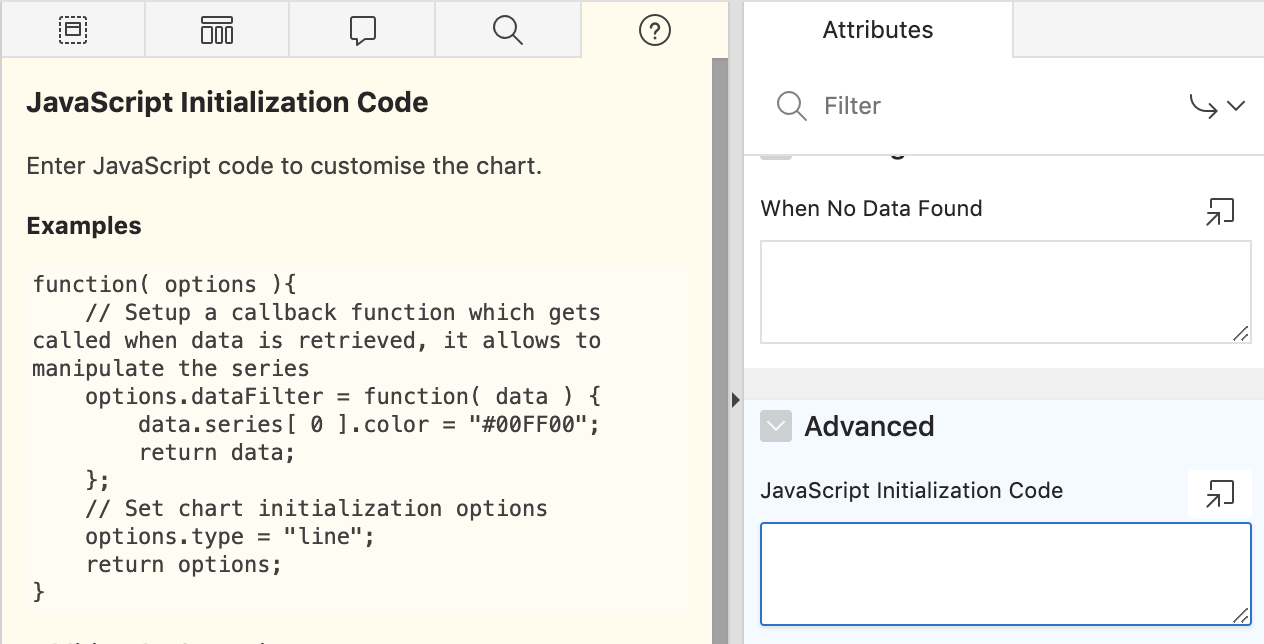Collapse the left pane using the splitter arrow

tap(736, 400)
